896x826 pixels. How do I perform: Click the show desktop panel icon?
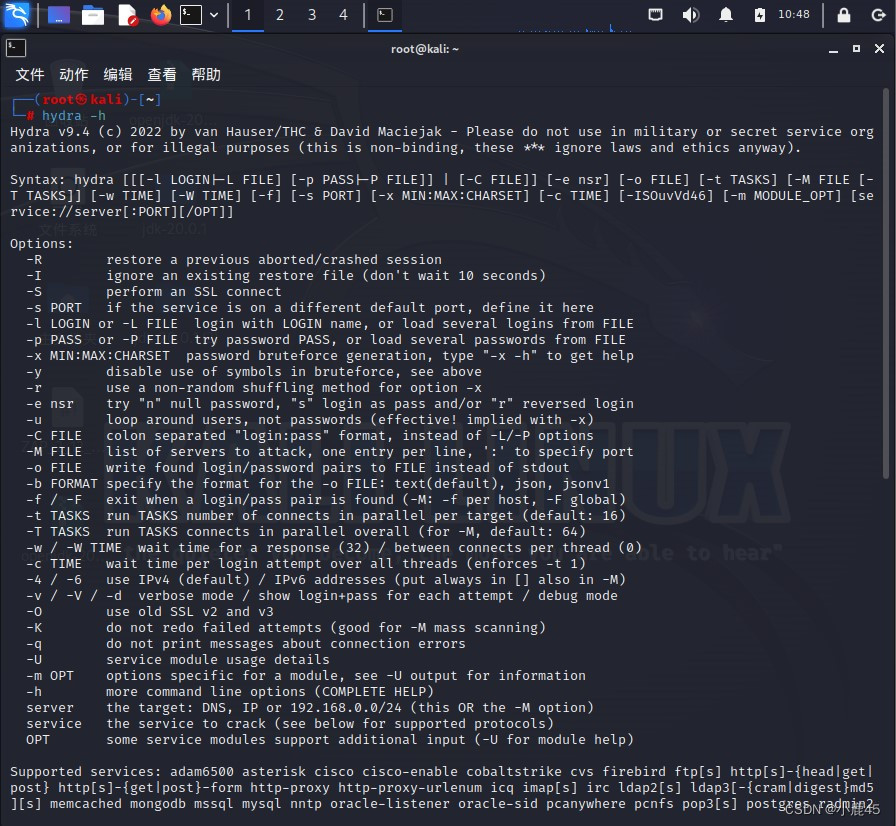(58, 15)
